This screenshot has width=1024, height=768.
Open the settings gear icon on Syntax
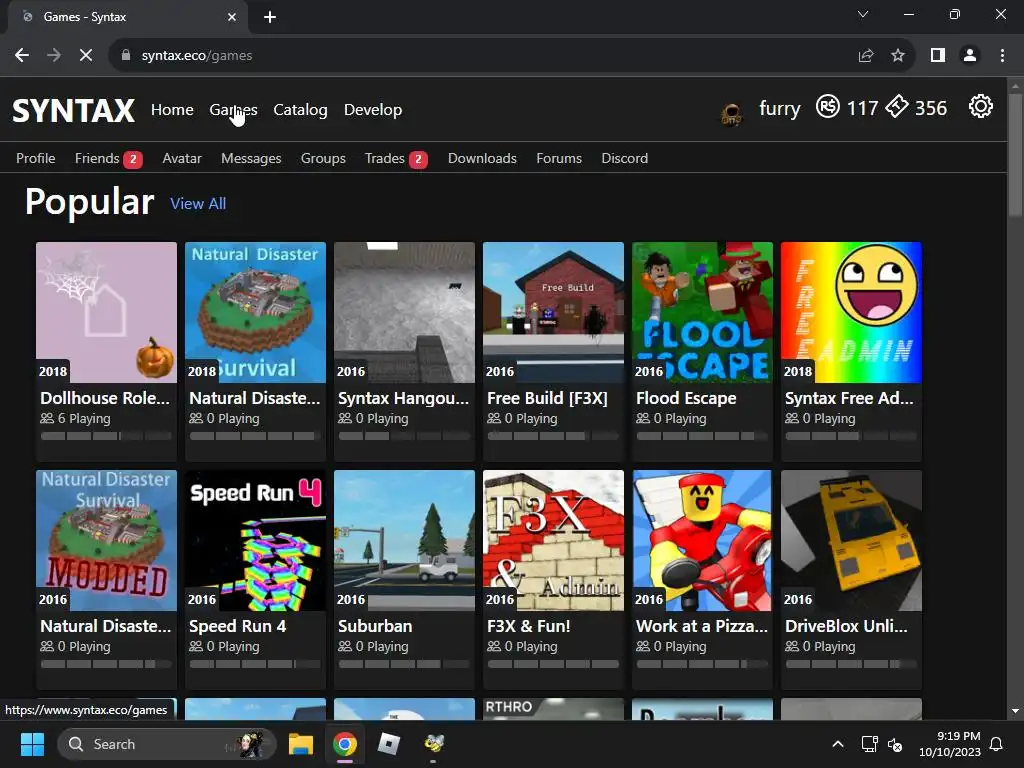[980, 106]
